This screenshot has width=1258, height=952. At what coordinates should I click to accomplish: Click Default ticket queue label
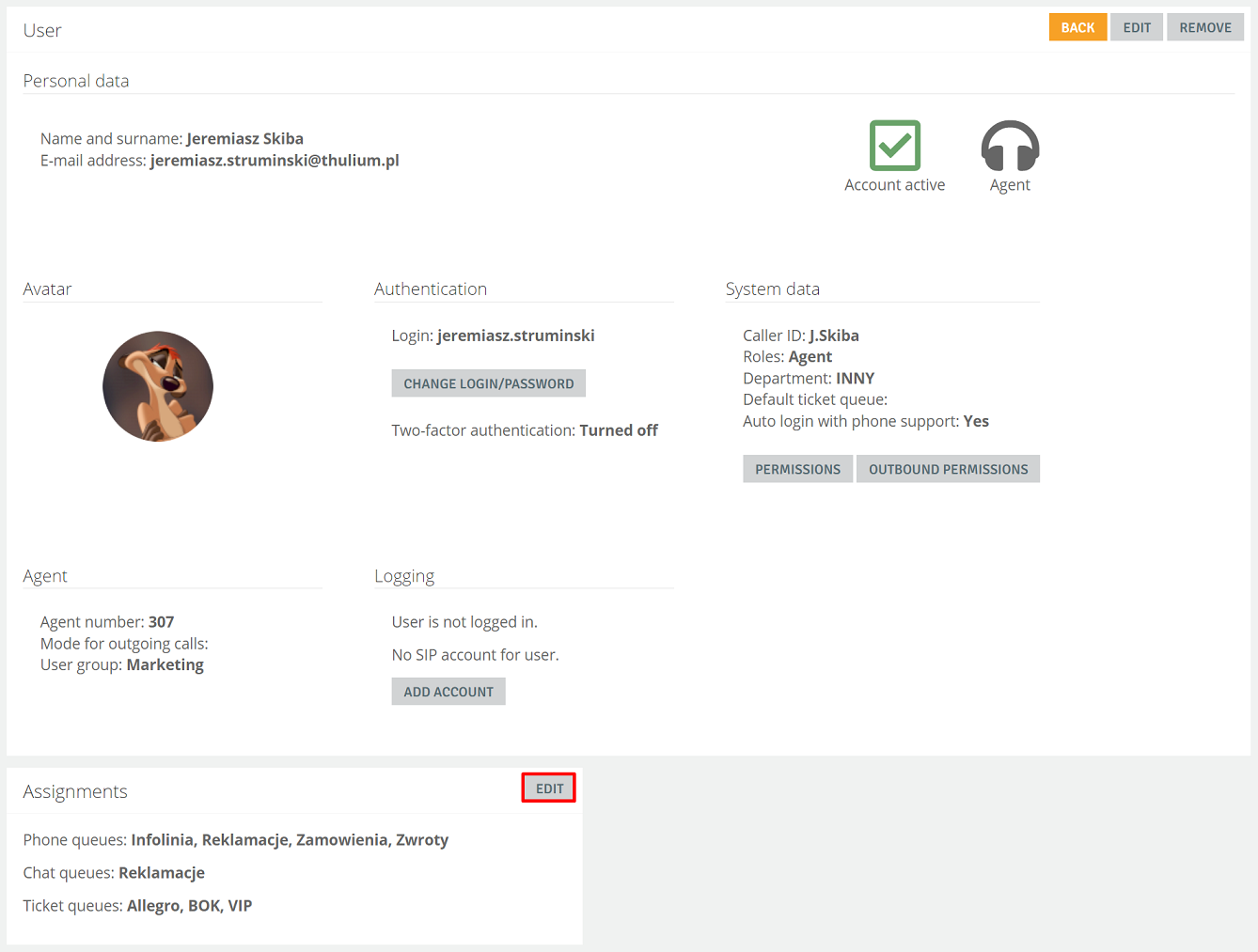click(x=815, y=399)
